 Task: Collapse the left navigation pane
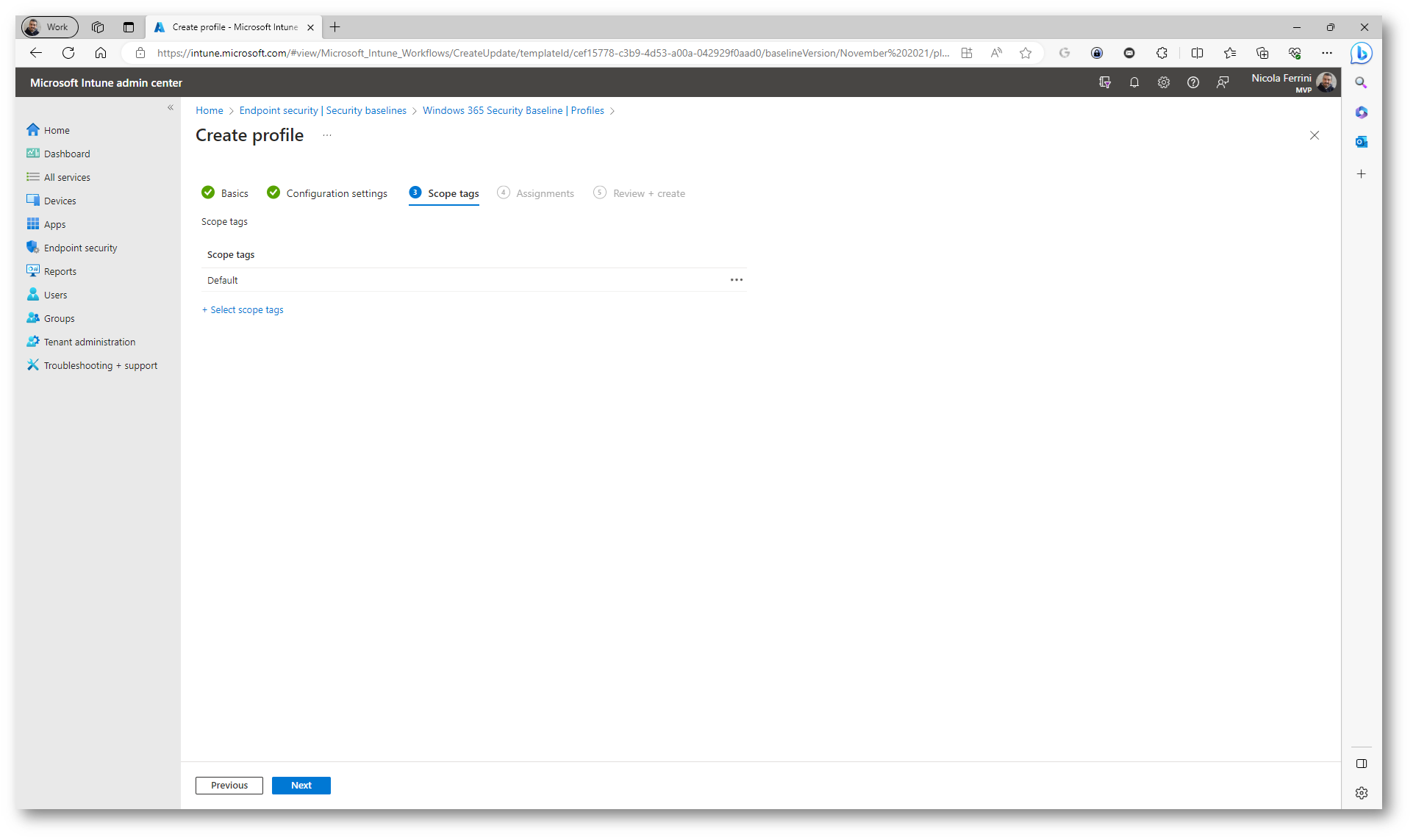[171, 107]
